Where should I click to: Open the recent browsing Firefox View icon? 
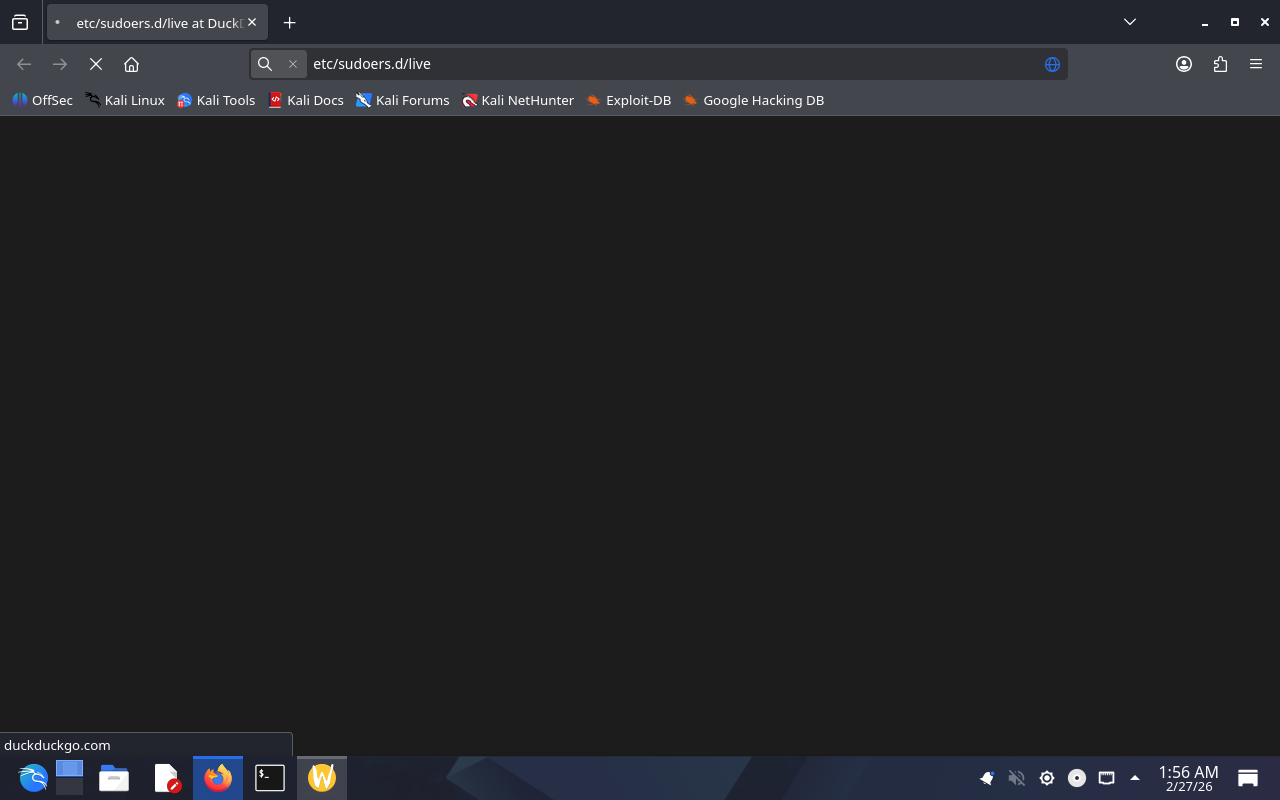20,22
